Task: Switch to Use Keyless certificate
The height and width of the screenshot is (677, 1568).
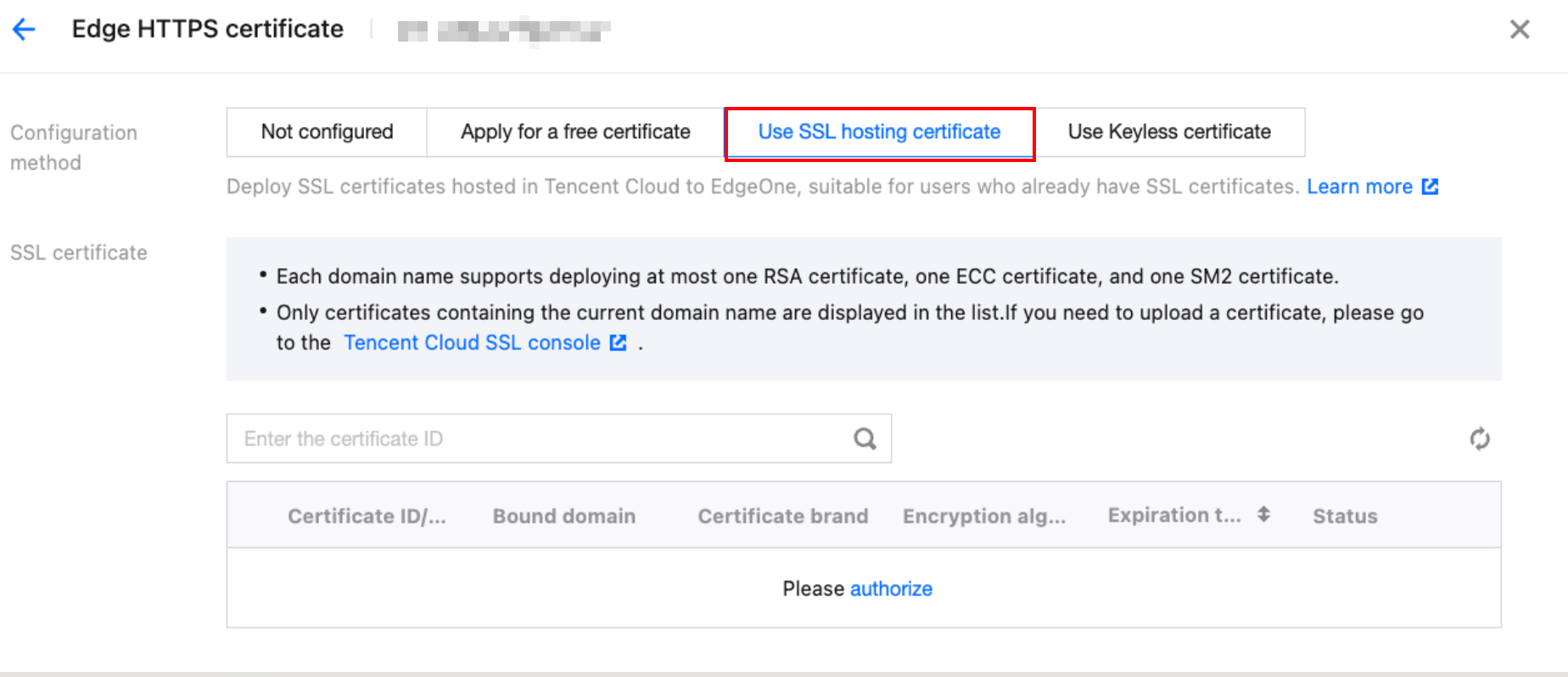Action: point(1169,132)
